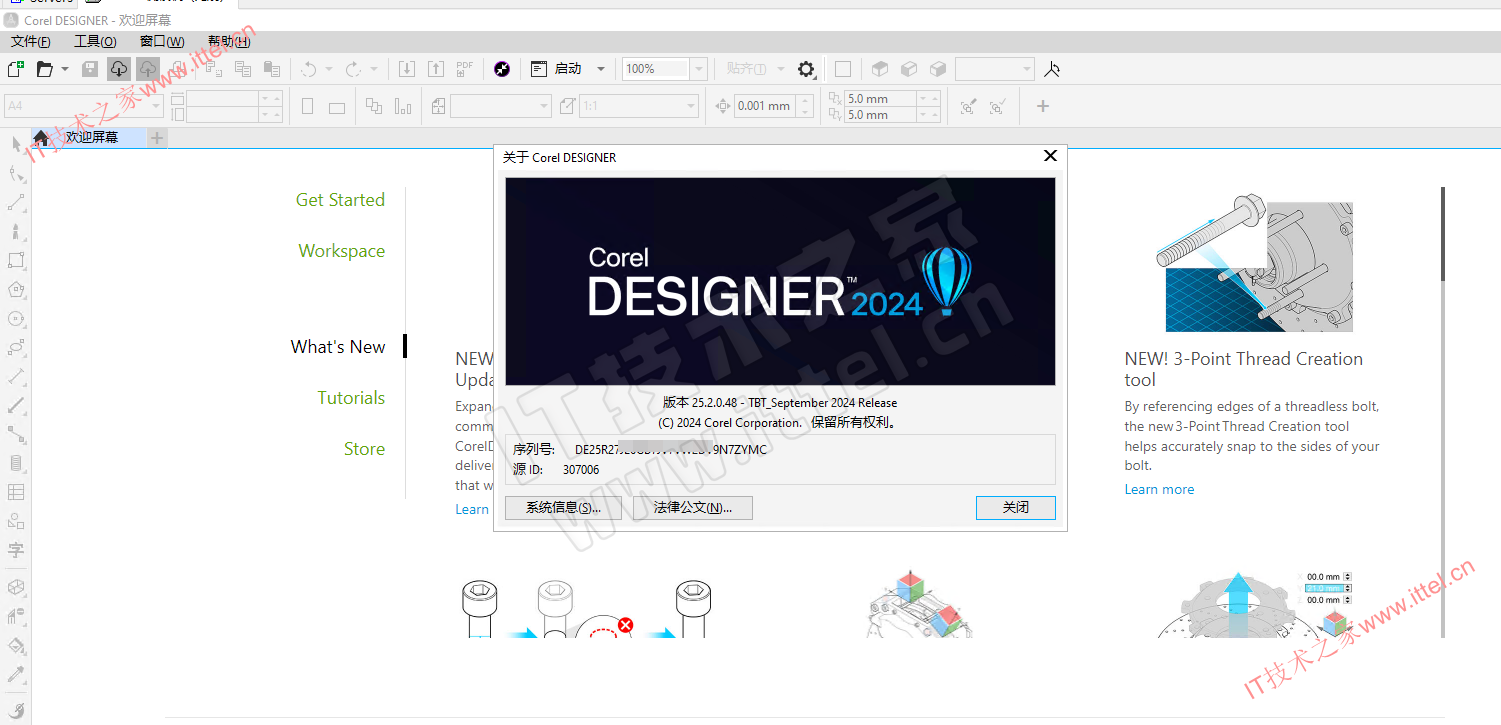Open the Tutorials section
Image resolution: width=1501 pixels, height=725 pixels.
pyautogui.click(x=351, y=398)
